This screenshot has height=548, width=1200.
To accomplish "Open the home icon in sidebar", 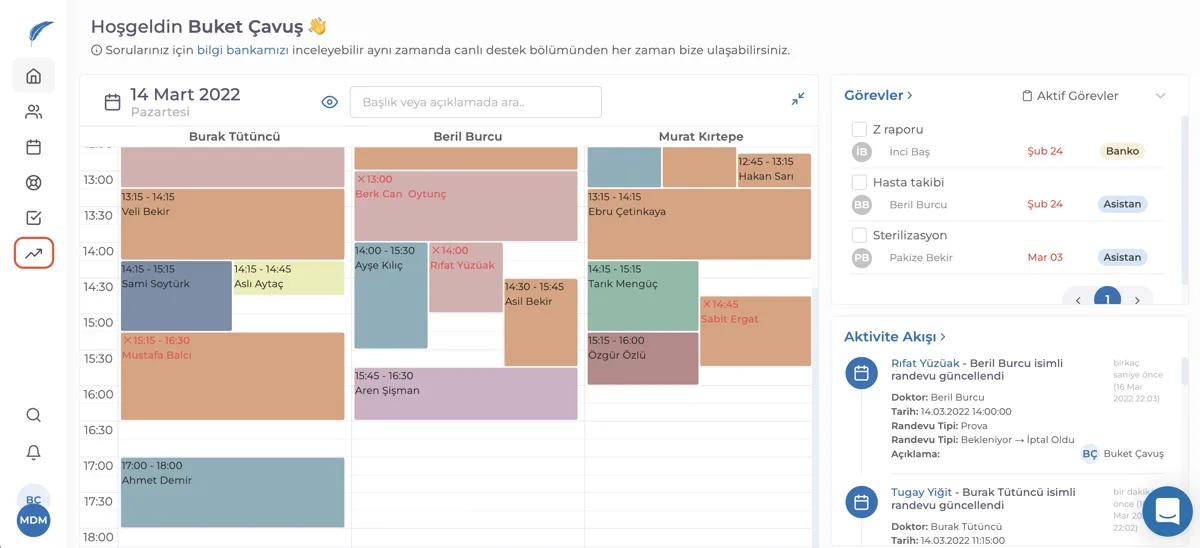I will [33, 76].
